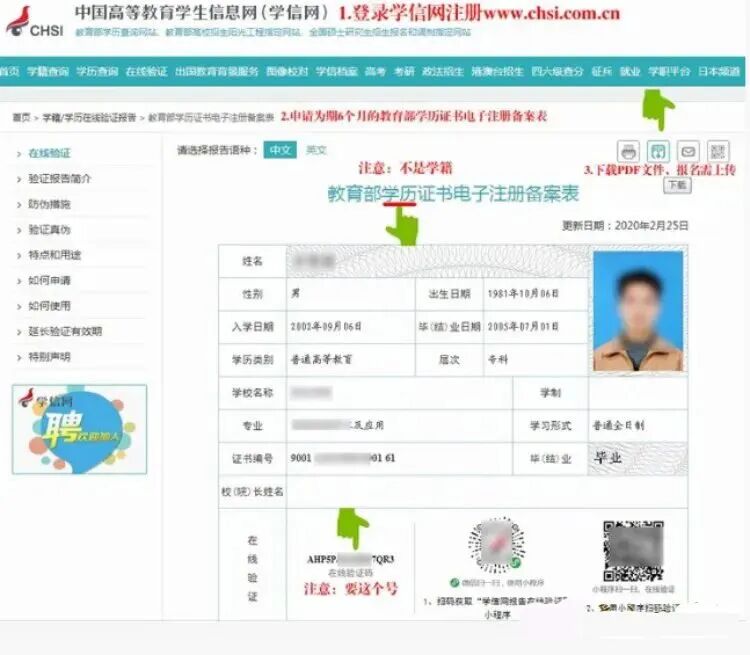This screenshot has height=655, width=750.
Task: Click the 学信网 聘 recruitment banner
Action: (x=79, y=429)
